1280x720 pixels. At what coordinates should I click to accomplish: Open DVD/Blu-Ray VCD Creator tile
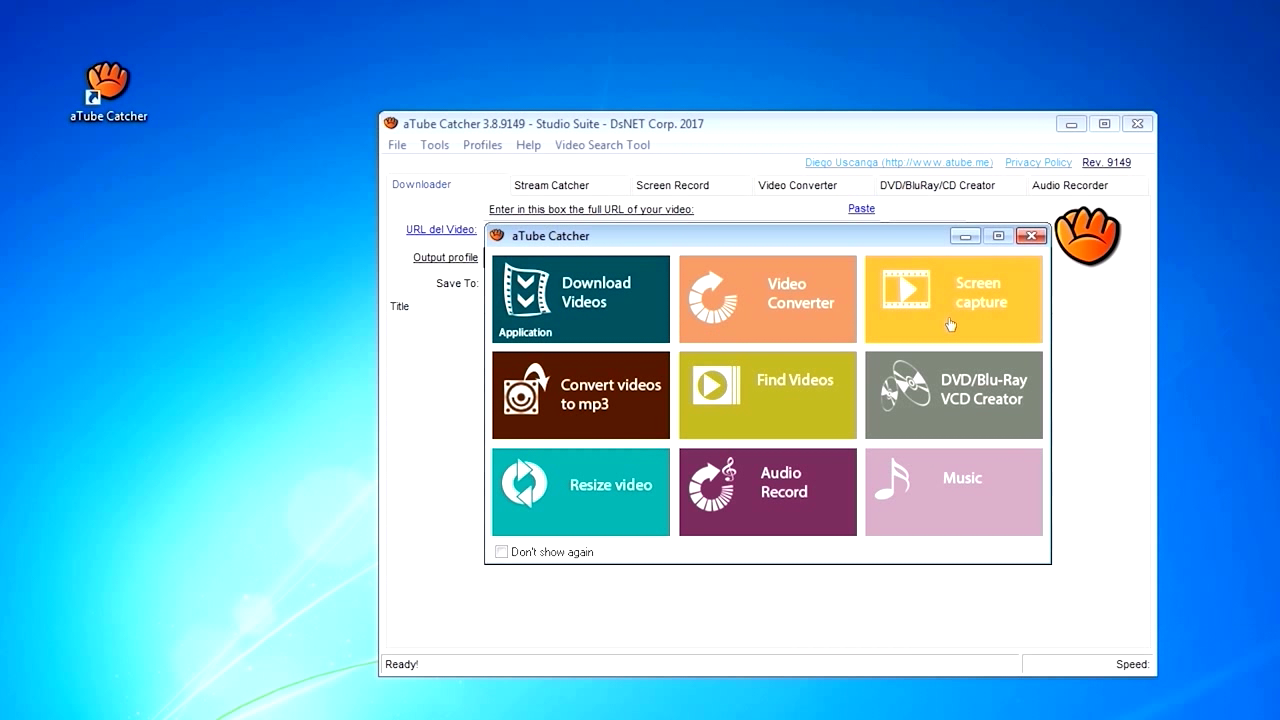click(x=953, y=395)
